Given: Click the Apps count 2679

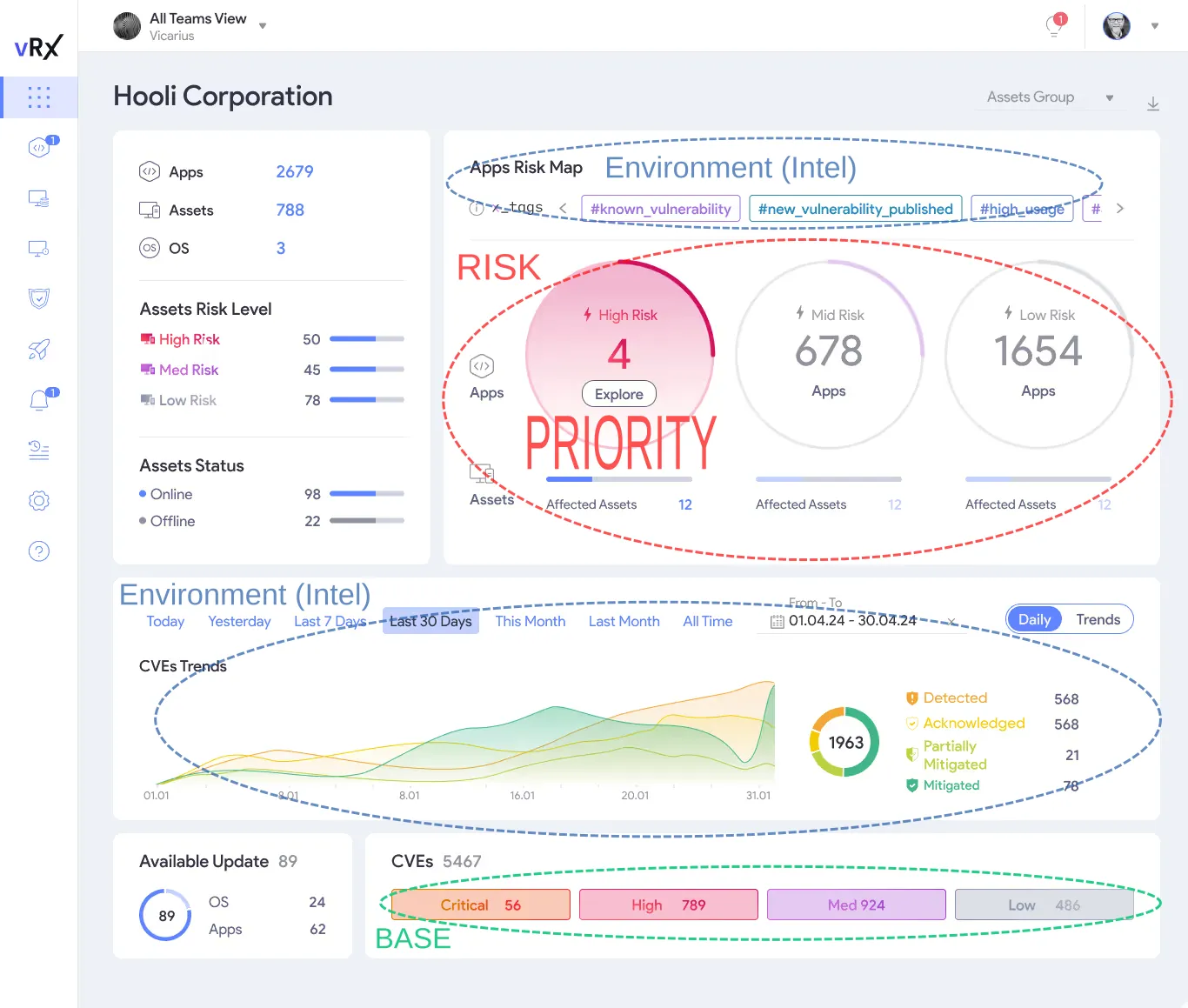Looking at the screenshot, I should tap(295, 171).
